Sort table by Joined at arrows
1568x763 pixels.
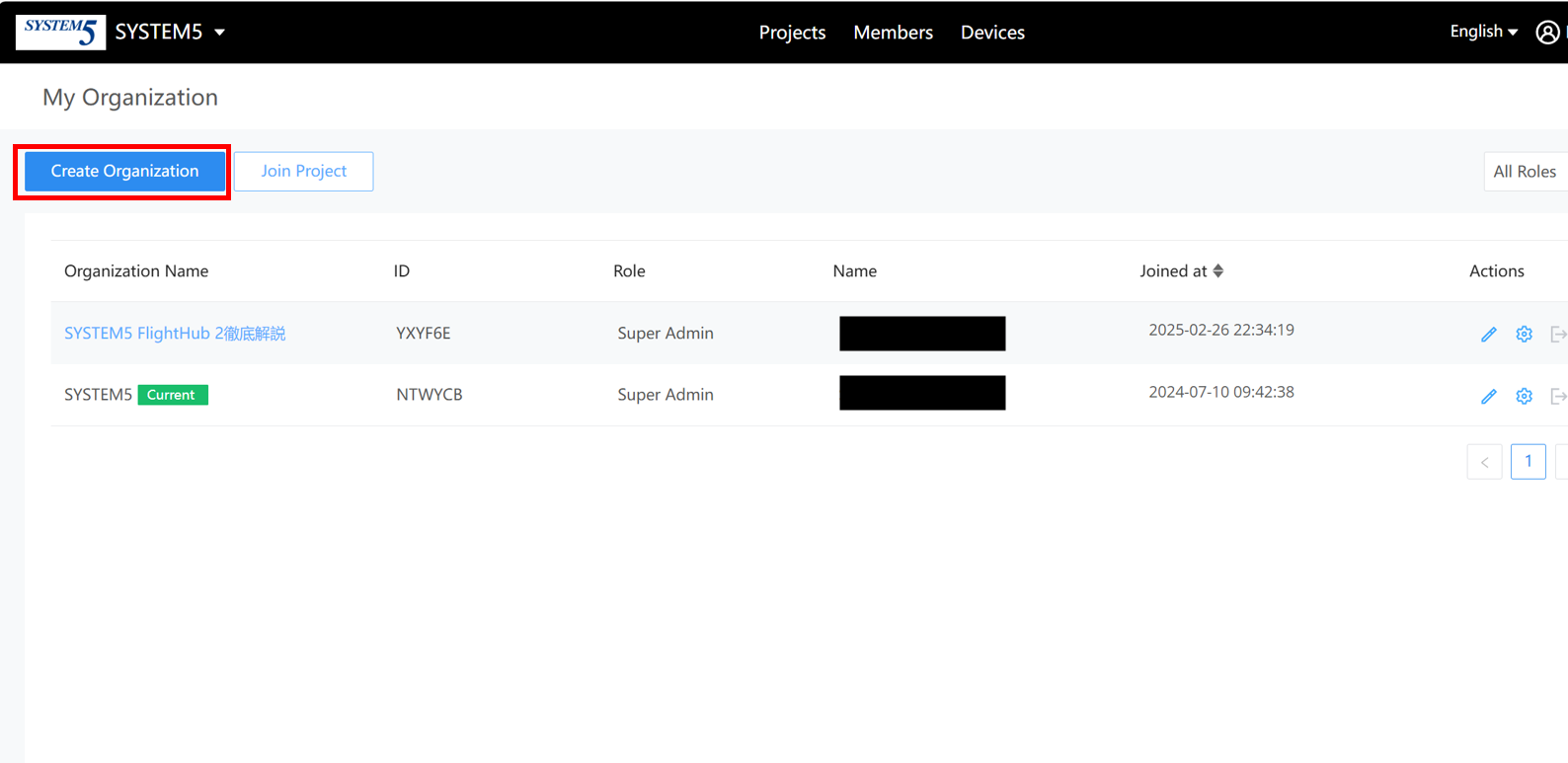1218,270
